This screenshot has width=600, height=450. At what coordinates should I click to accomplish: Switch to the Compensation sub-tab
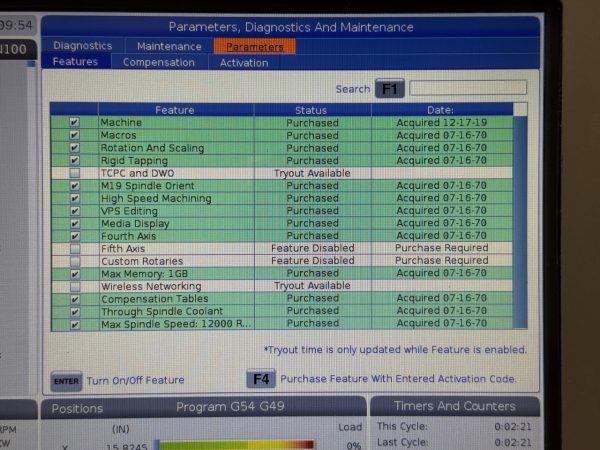click(159, 62)
